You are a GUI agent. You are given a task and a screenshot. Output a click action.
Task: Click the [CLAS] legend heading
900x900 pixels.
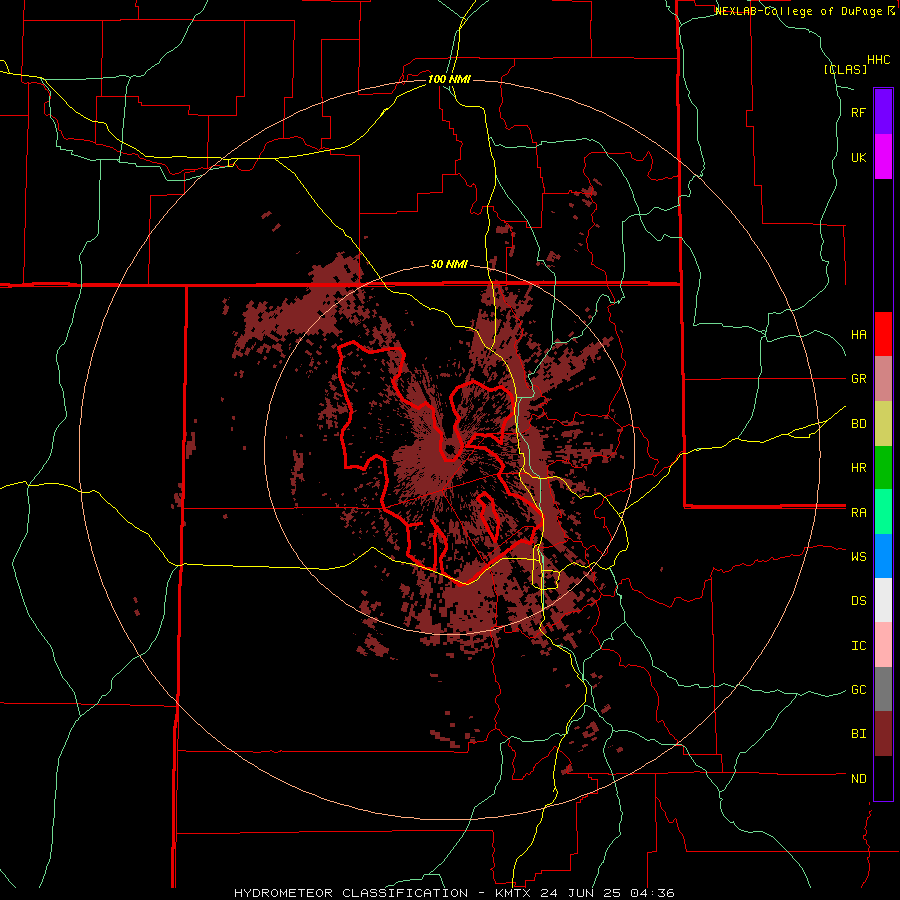point(845,69)
